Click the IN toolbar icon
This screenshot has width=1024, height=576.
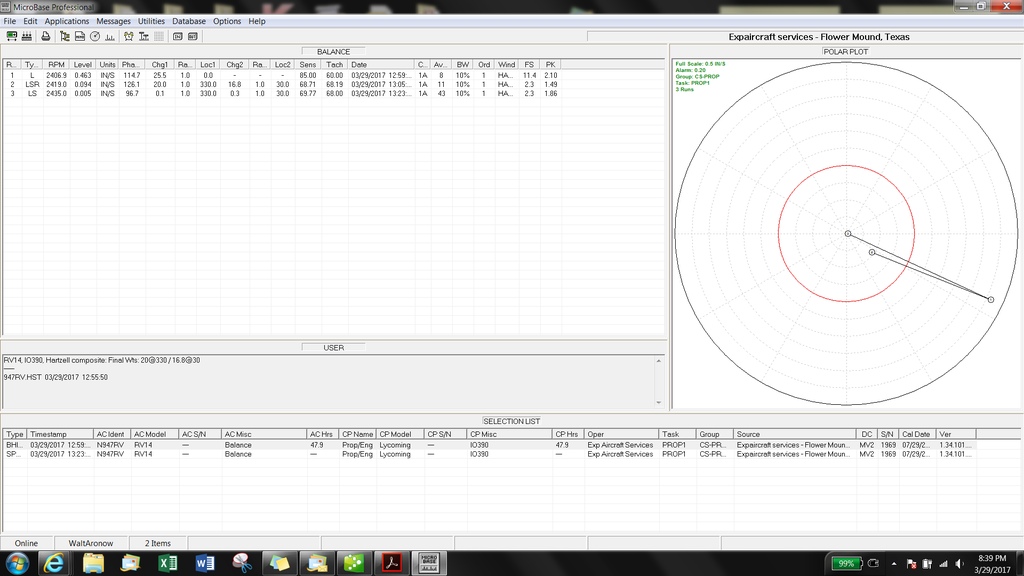178,36
